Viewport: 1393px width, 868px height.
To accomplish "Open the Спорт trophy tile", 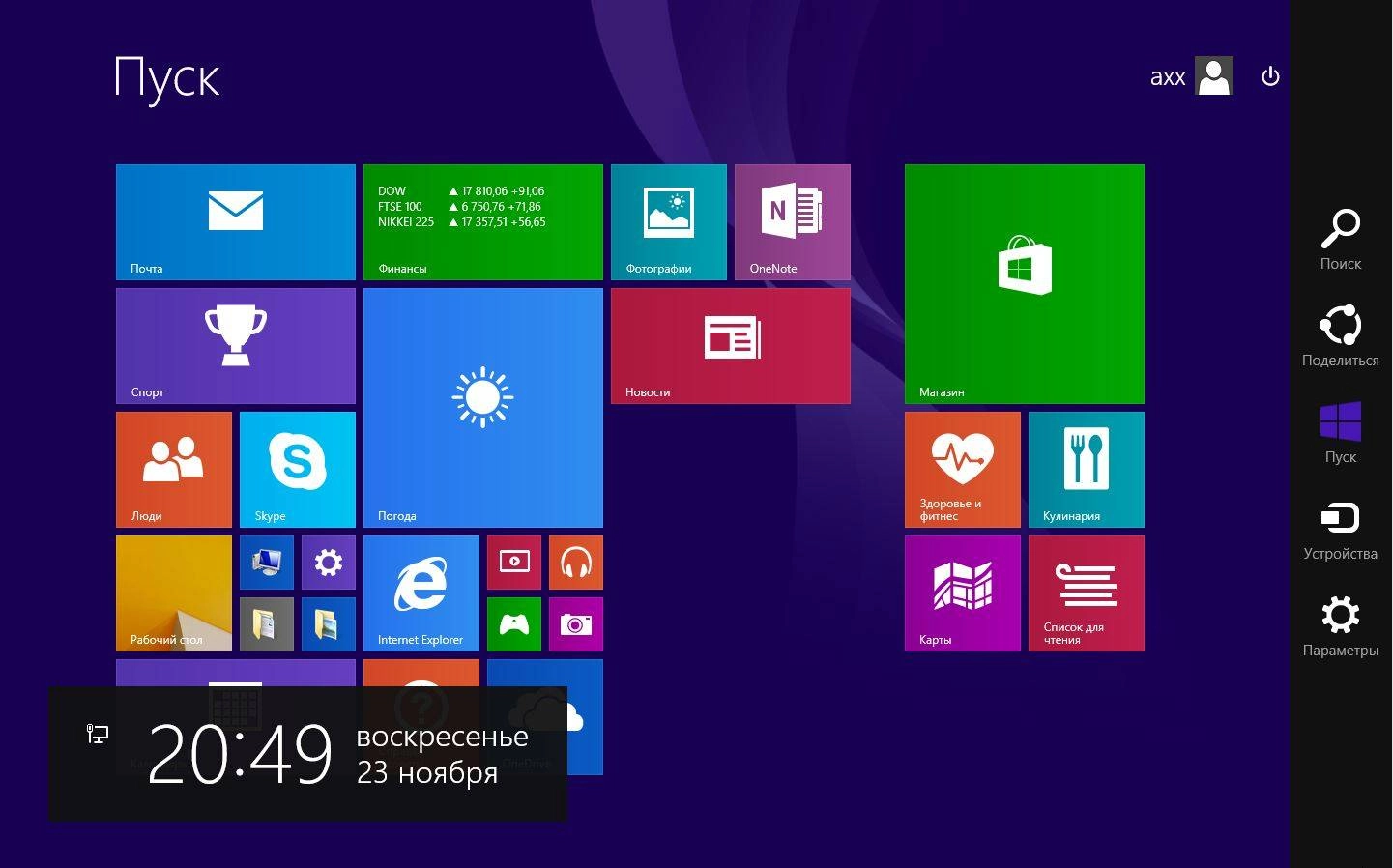I will click(236, 346).
